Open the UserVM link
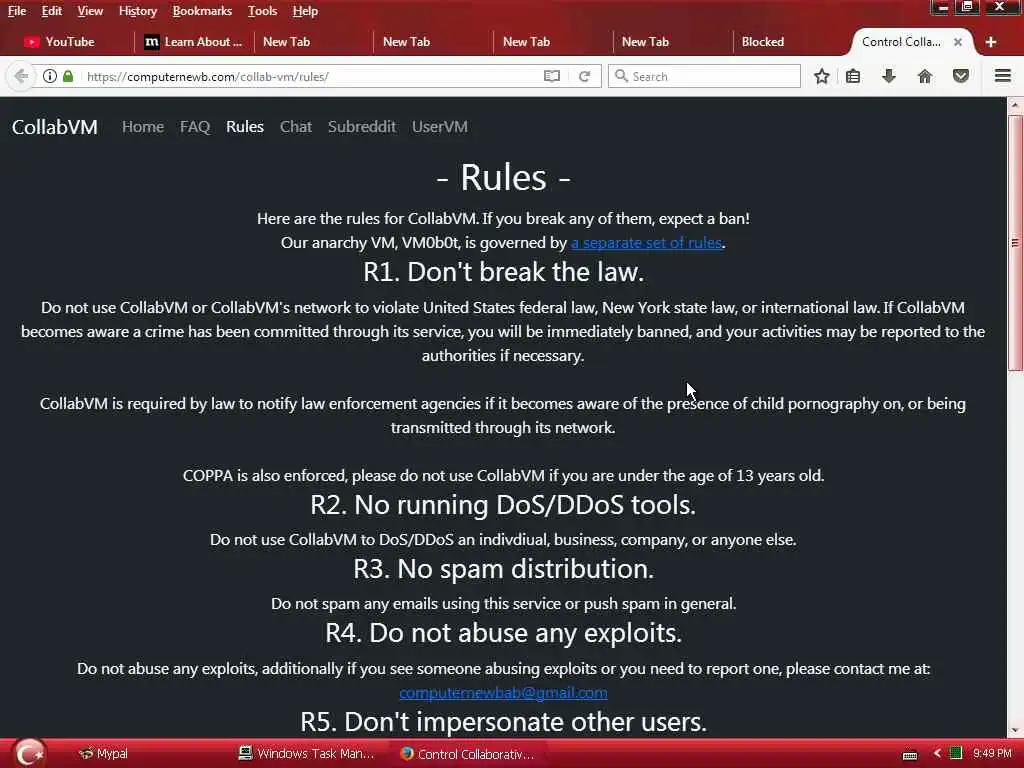The height and width of the screenshot is (768, 1024). [440, 127]
